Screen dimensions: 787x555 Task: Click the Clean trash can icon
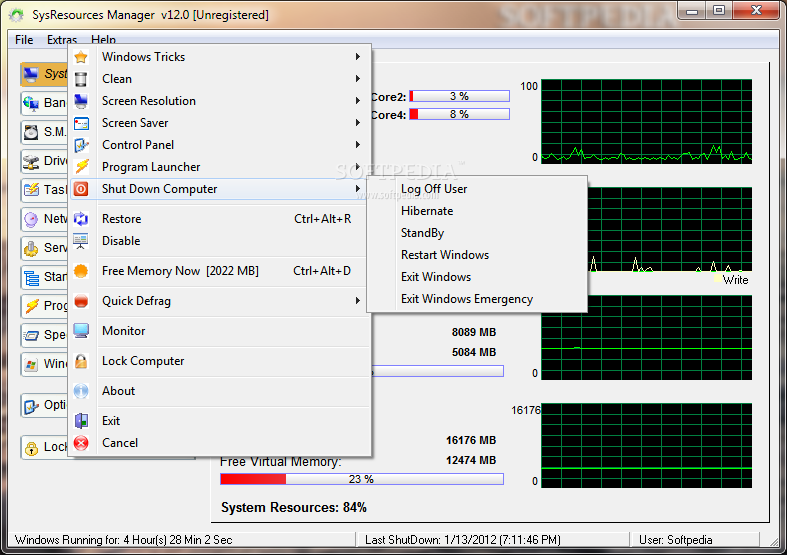pyautogui.click(x=81, y=79)
